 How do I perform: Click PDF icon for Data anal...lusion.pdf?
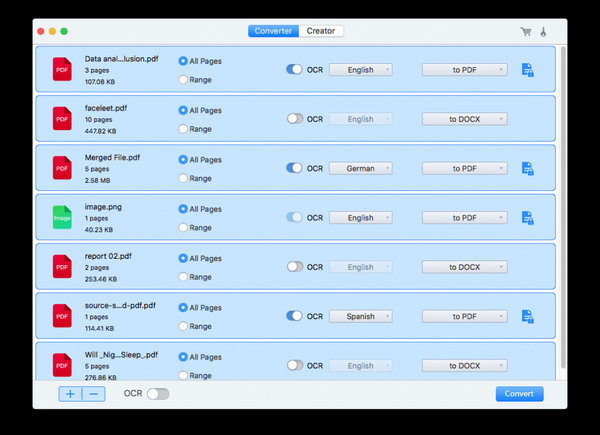(62, 69)
